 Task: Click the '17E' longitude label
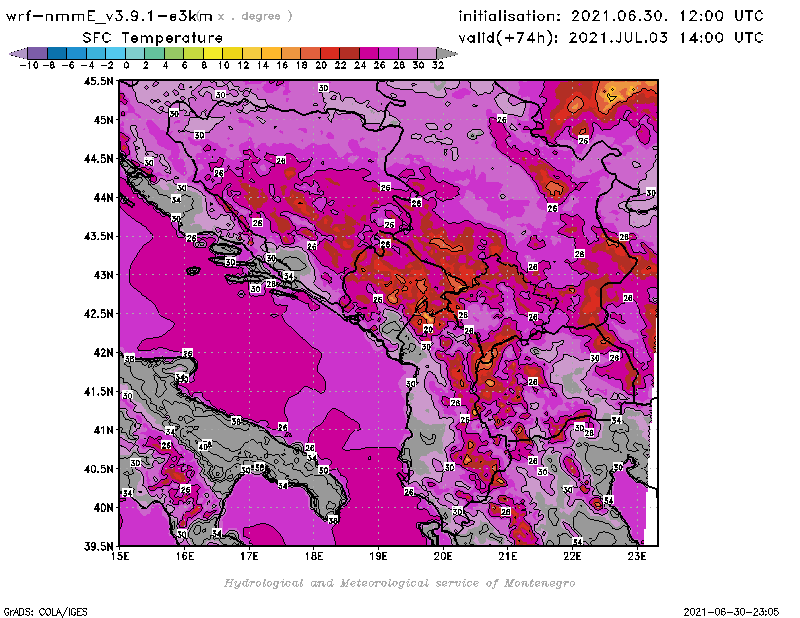249,556
